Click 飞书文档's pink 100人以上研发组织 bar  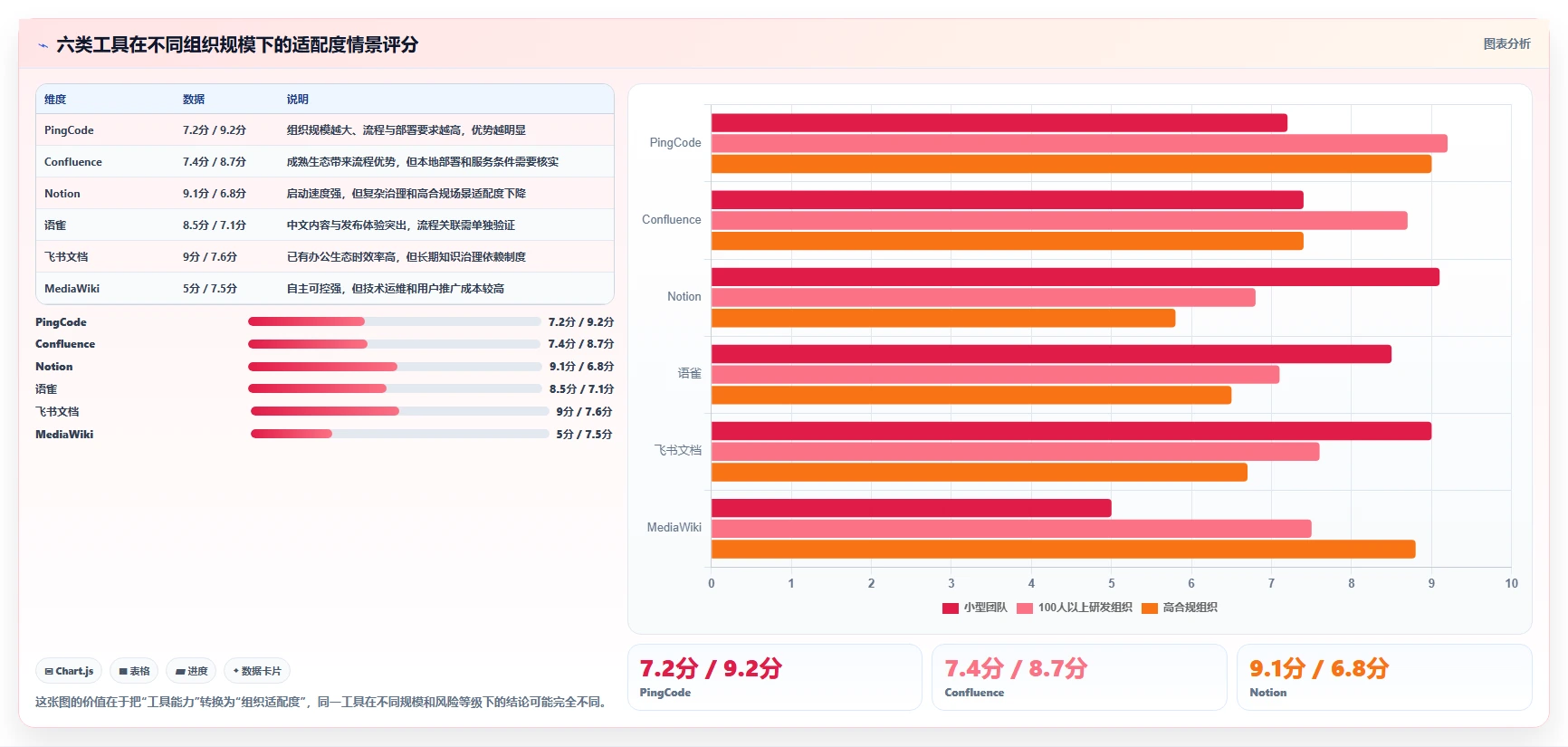pyautogui.click(x=1015, y=451)
